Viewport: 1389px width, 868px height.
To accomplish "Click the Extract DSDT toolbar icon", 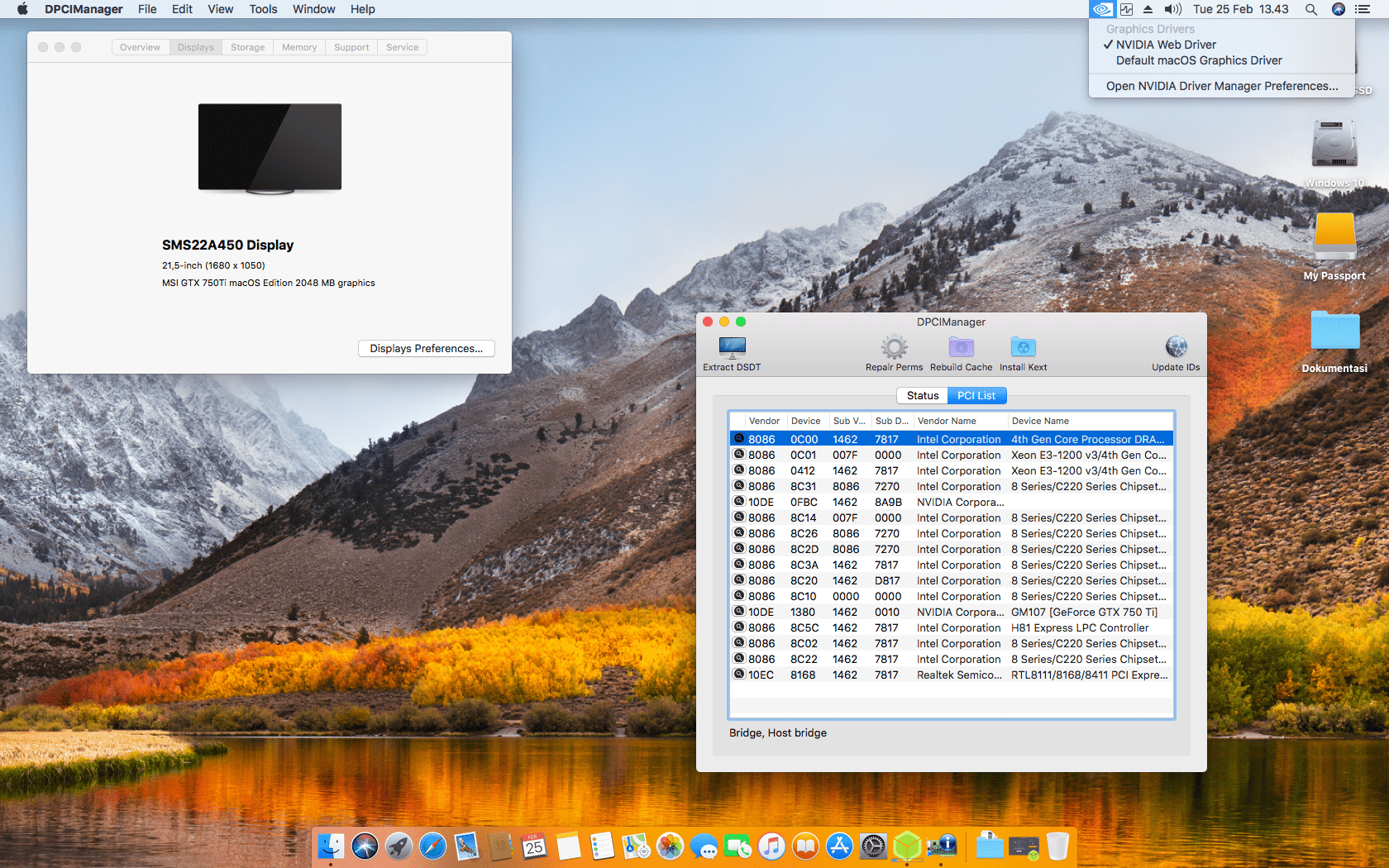I will (732, 347).
